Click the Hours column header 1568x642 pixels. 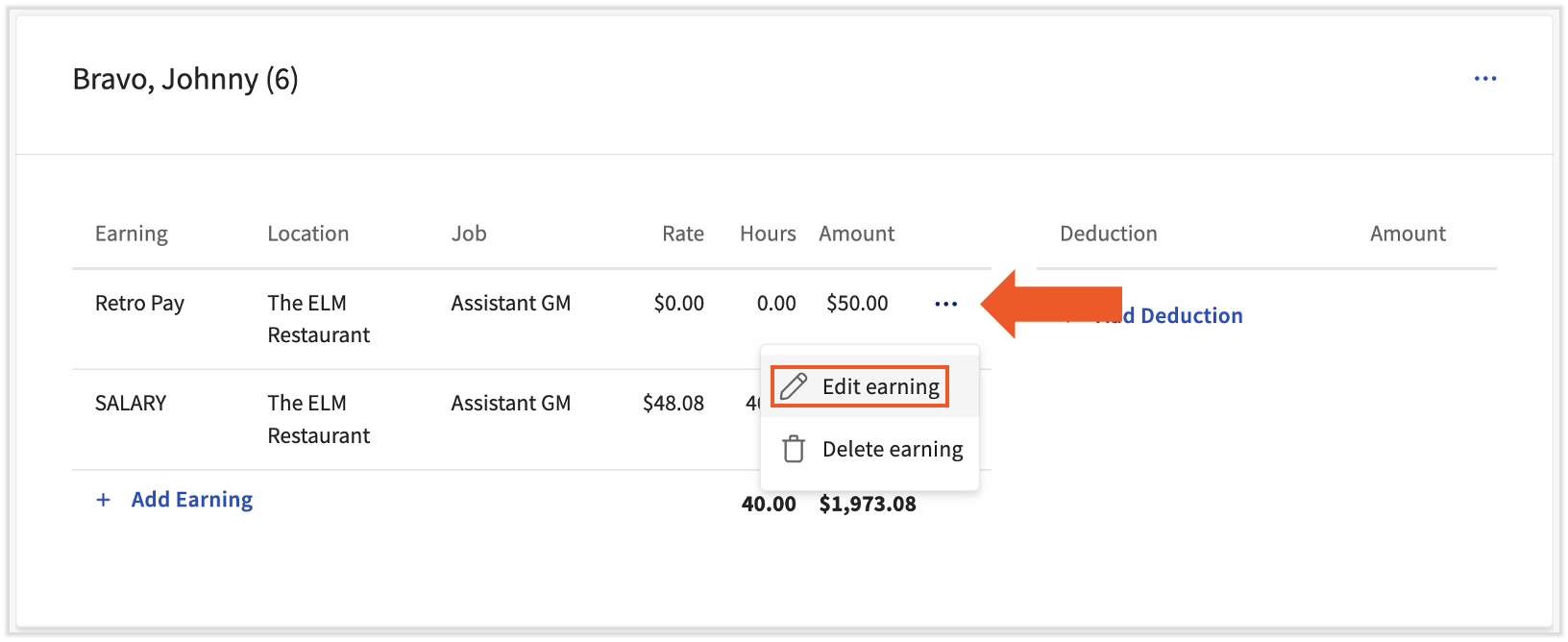click(767, 234)
